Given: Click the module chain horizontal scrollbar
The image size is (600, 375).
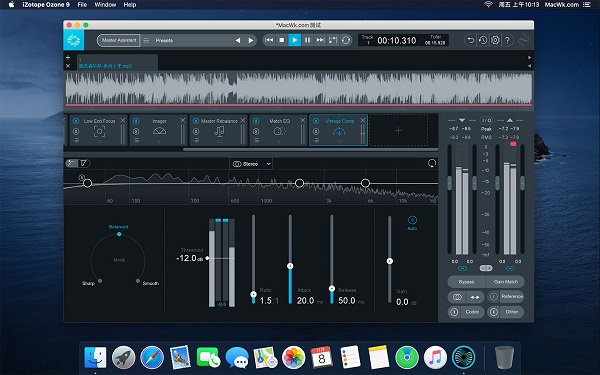Looking at the screenshot, I should (310, 150).
